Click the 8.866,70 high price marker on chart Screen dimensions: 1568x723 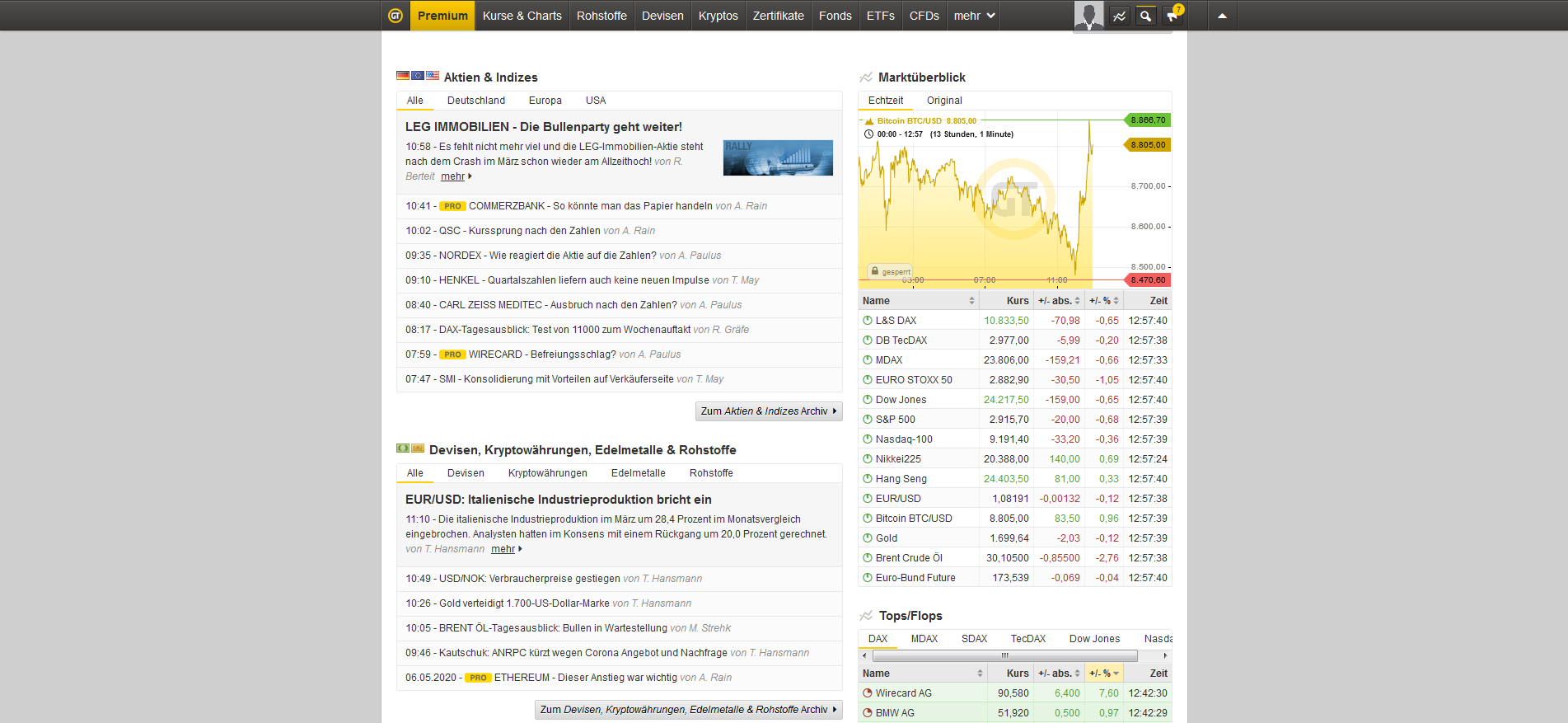pyautogui.click(x=1148, y=120)
